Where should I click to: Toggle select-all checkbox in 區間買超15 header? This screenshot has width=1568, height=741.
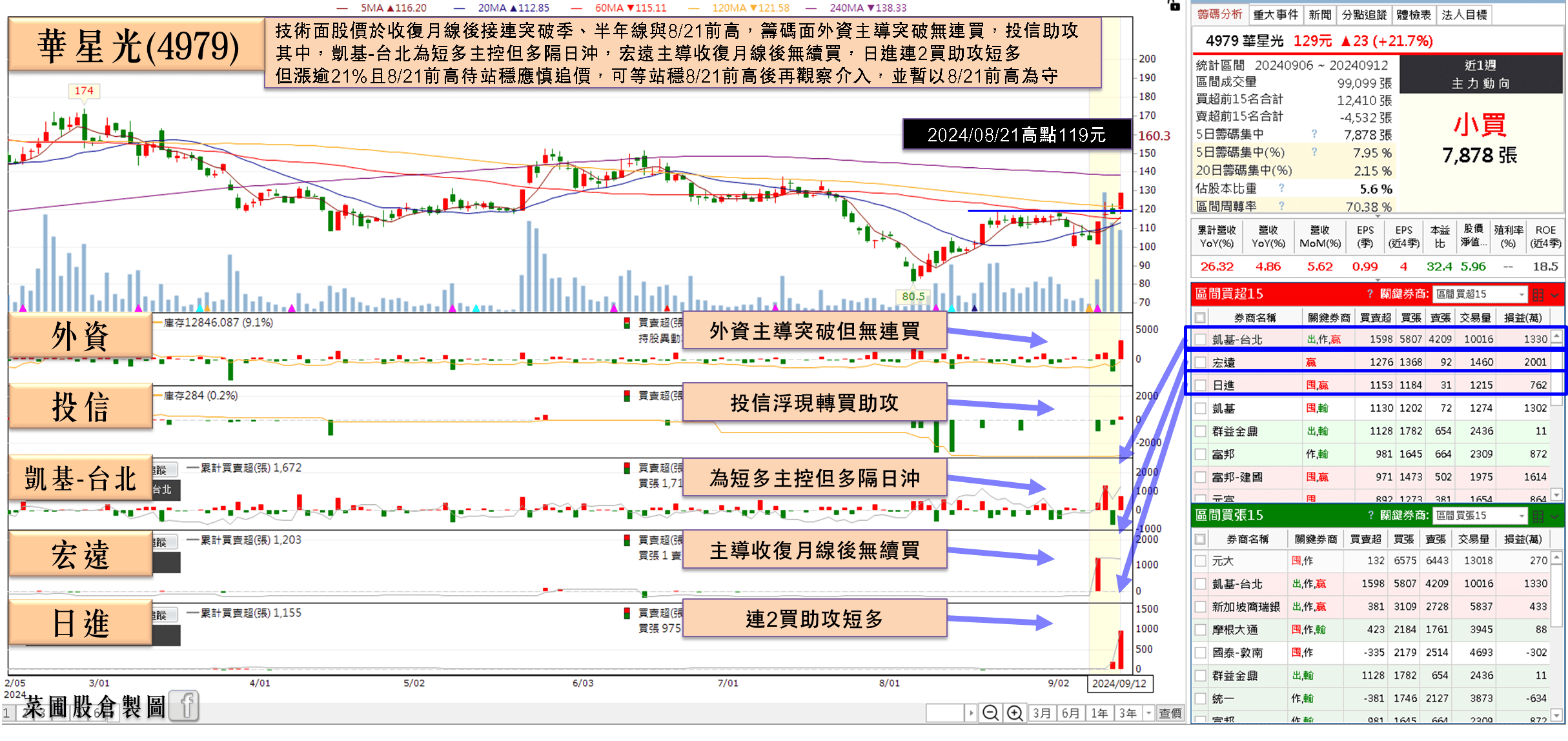coord(1200,318)
